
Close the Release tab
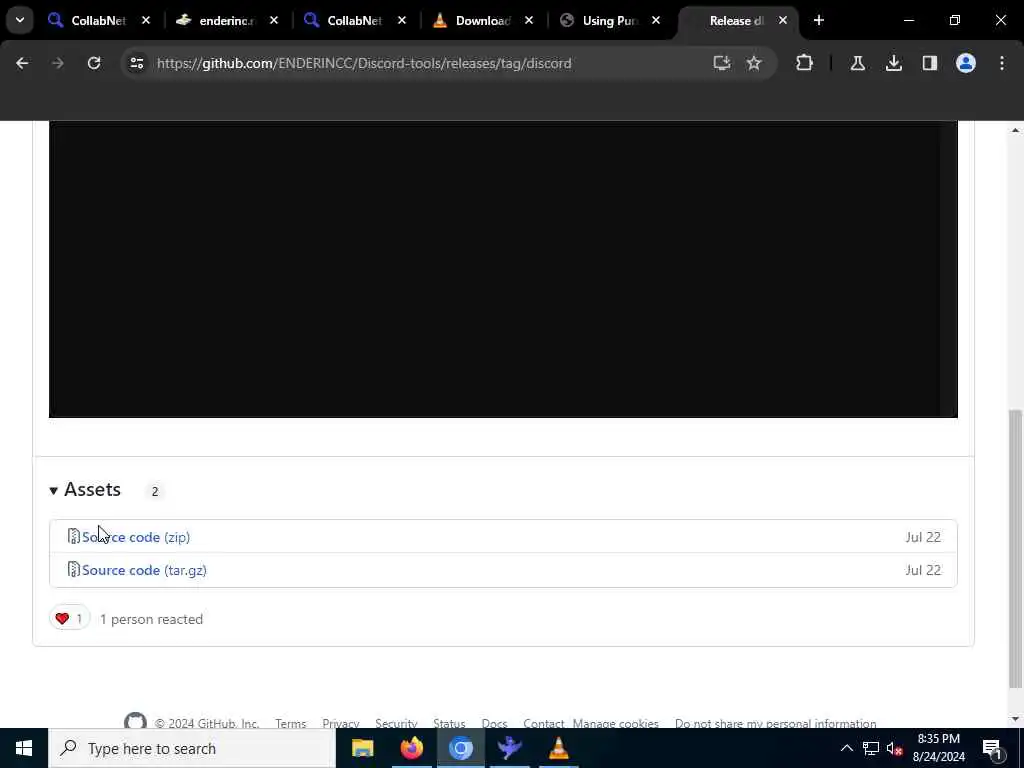pos(782,21)
